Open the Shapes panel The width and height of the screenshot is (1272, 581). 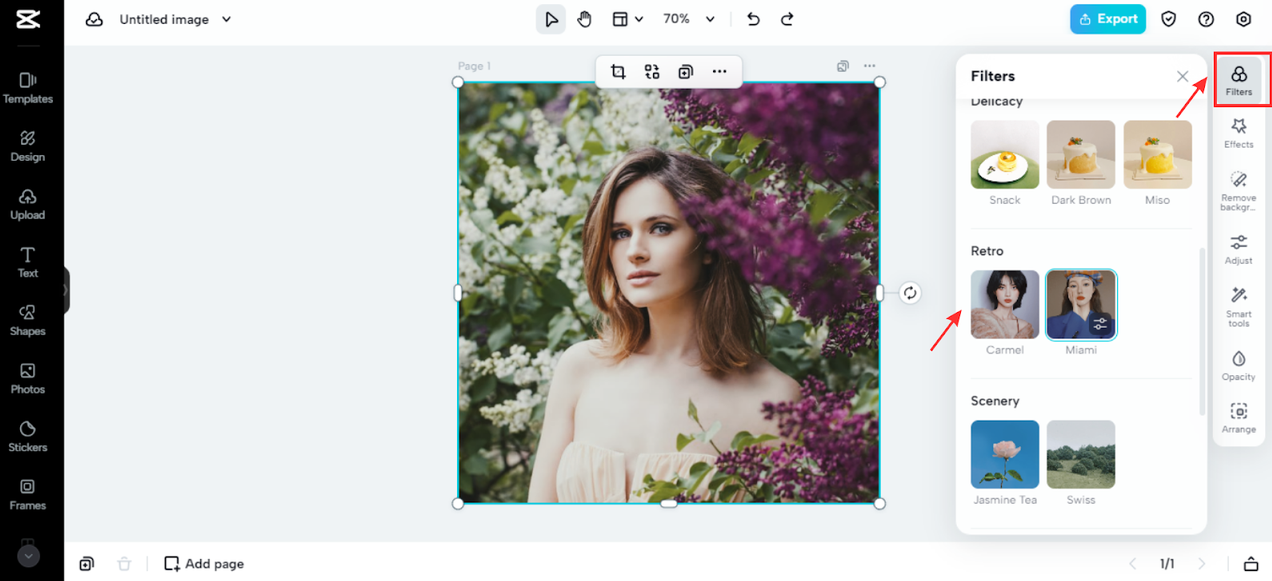pyautogui.click(x=28, y=320)
